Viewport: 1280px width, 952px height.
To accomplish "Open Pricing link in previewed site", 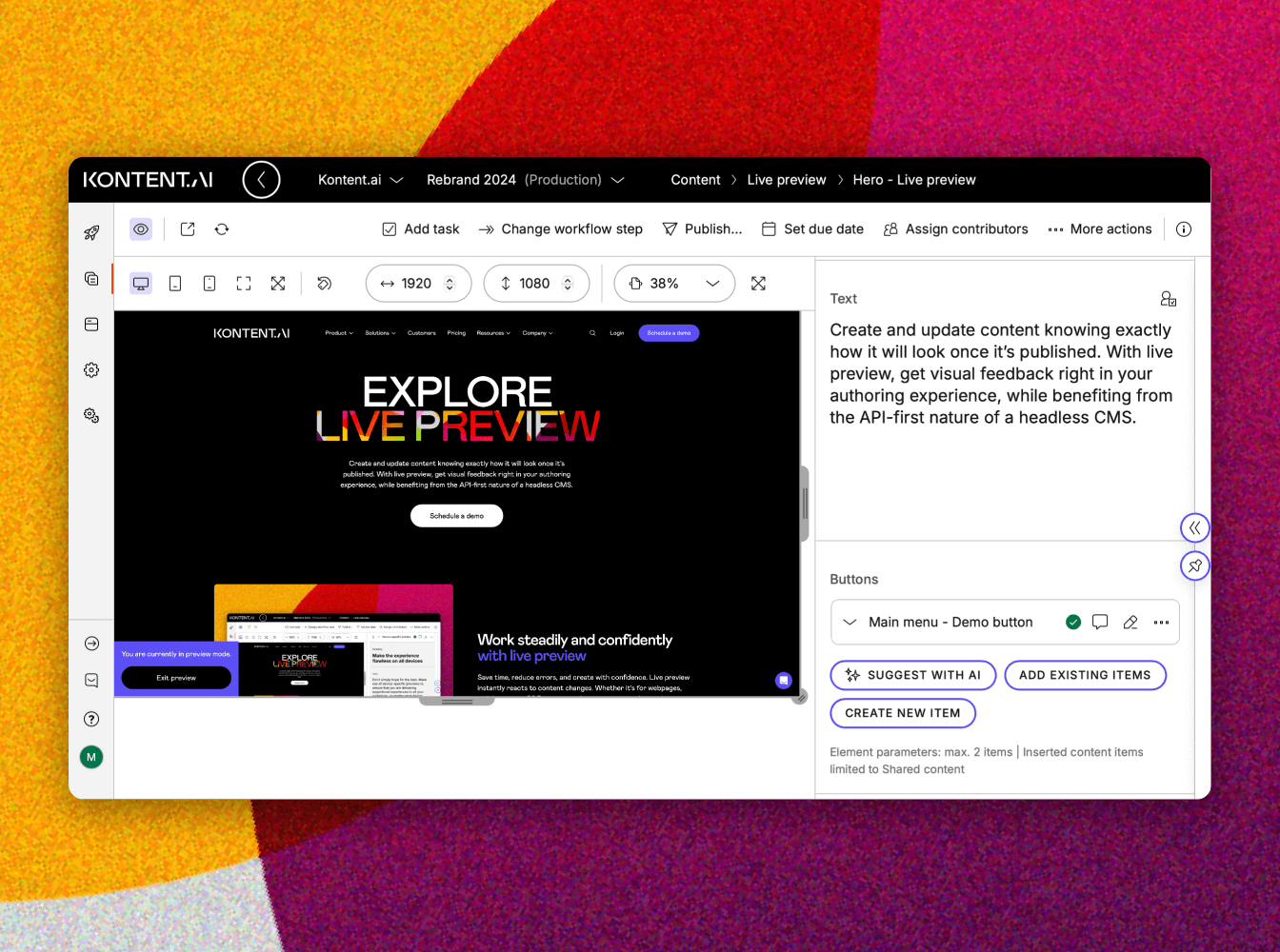I will coord(456,333).
